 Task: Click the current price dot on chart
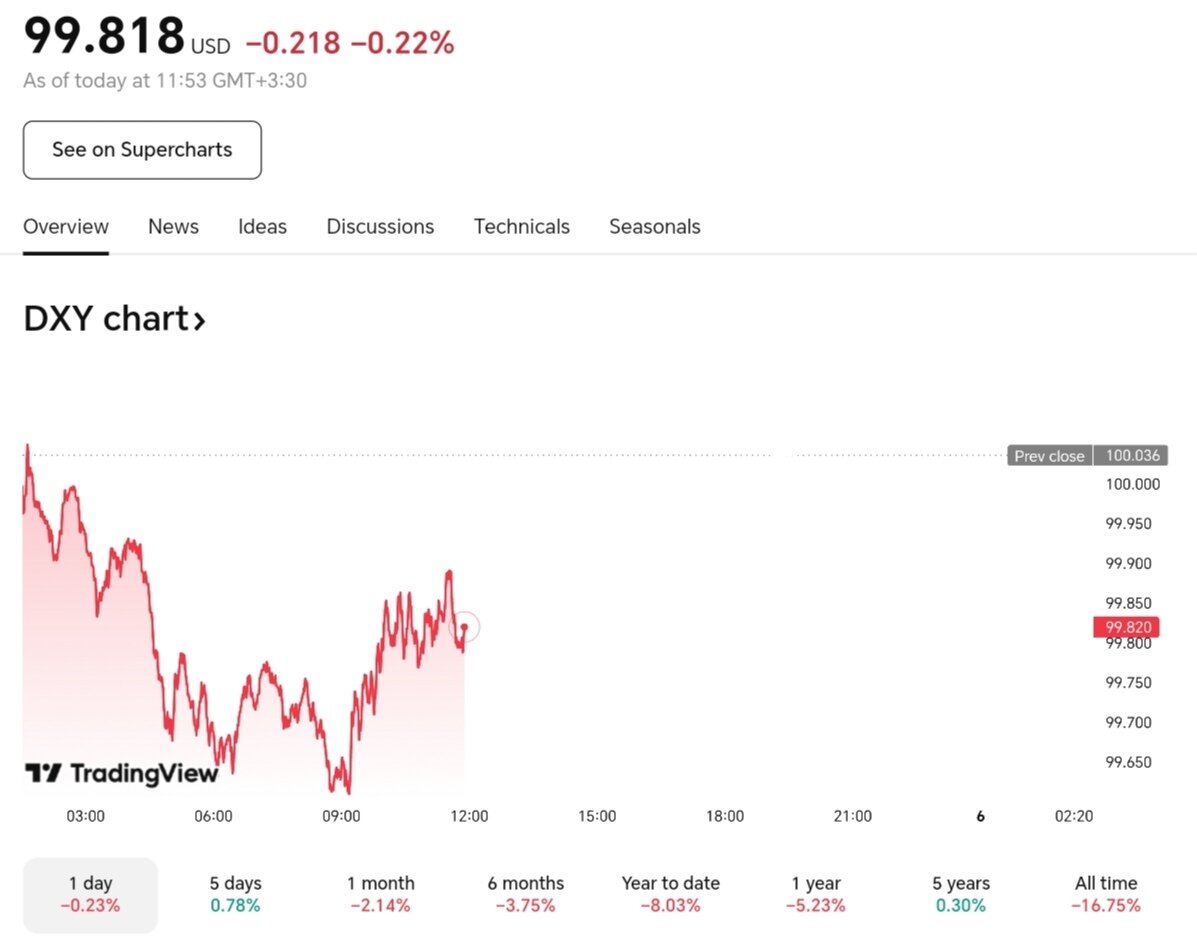464,627
